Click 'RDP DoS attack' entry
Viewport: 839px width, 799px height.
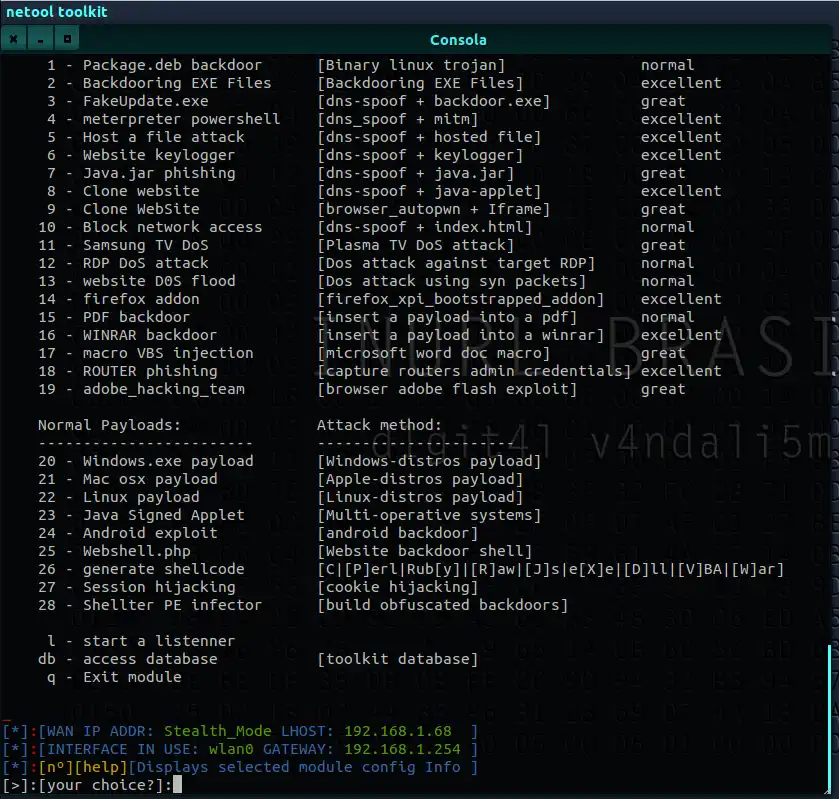pyautogui.click(x=146, y=263)
